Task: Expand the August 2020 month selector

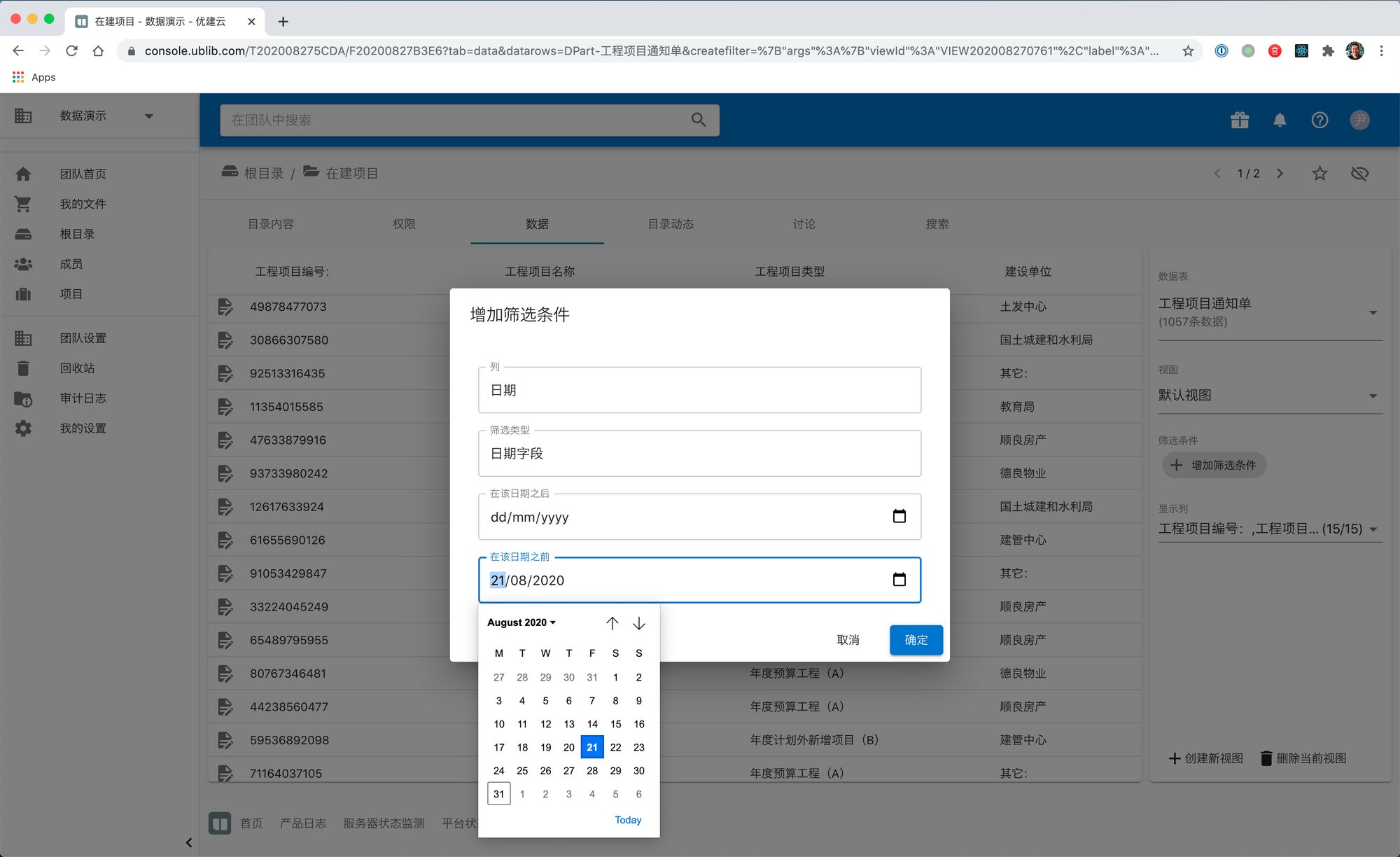Action: pos(521,622)
